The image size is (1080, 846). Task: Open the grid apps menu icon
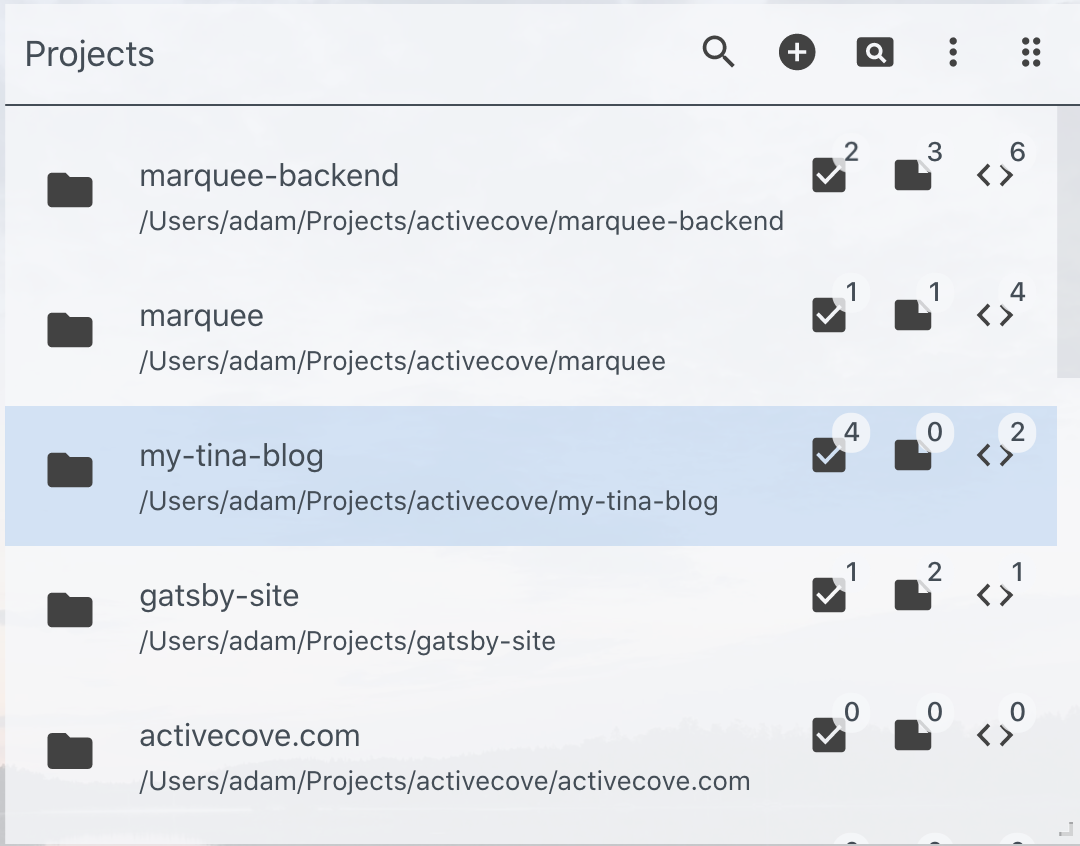tap(1031, 52)
